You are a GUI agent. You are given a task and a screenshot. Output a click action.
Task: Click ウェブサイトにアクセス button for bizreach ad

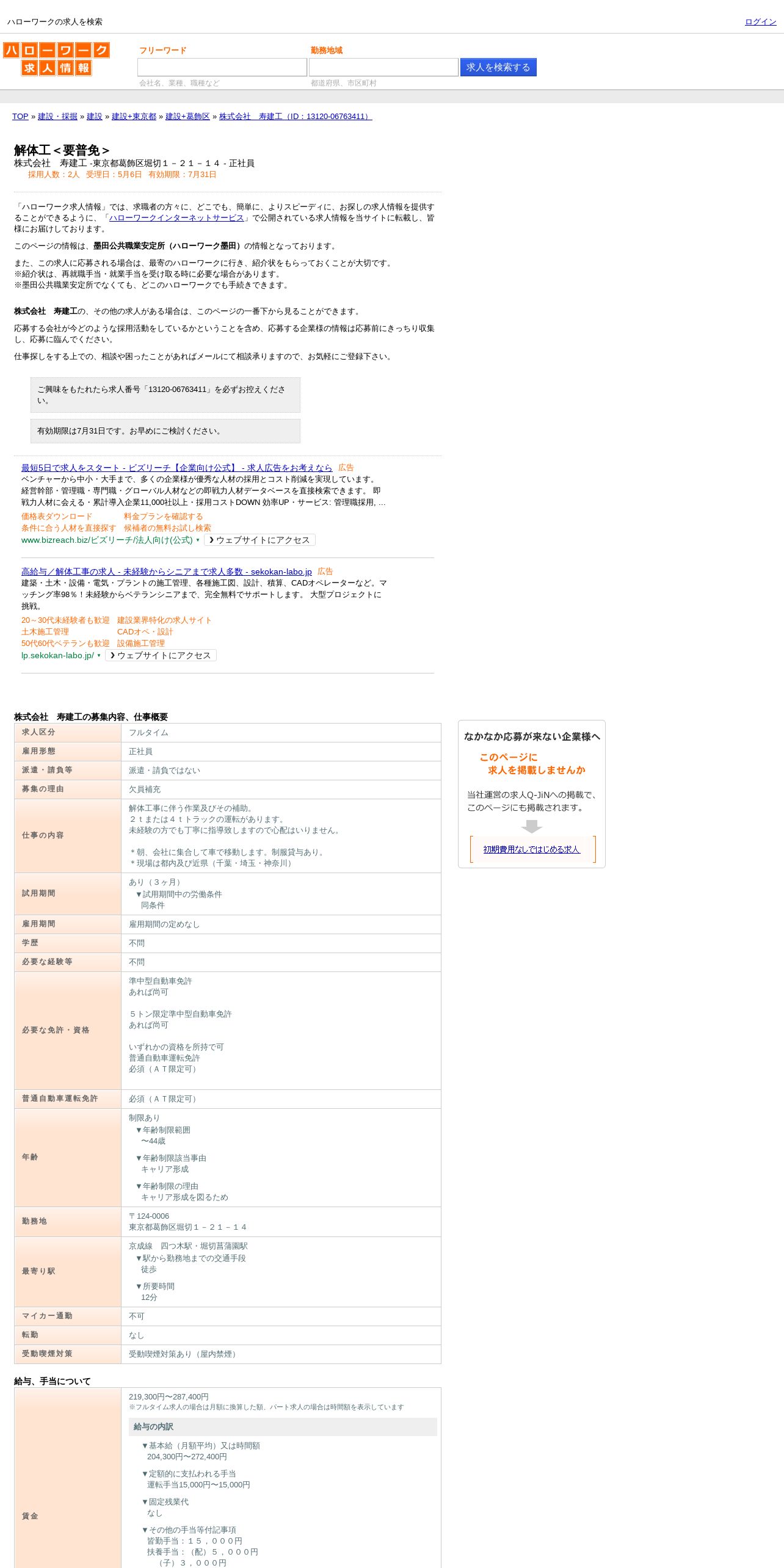(x=260, y=540)
